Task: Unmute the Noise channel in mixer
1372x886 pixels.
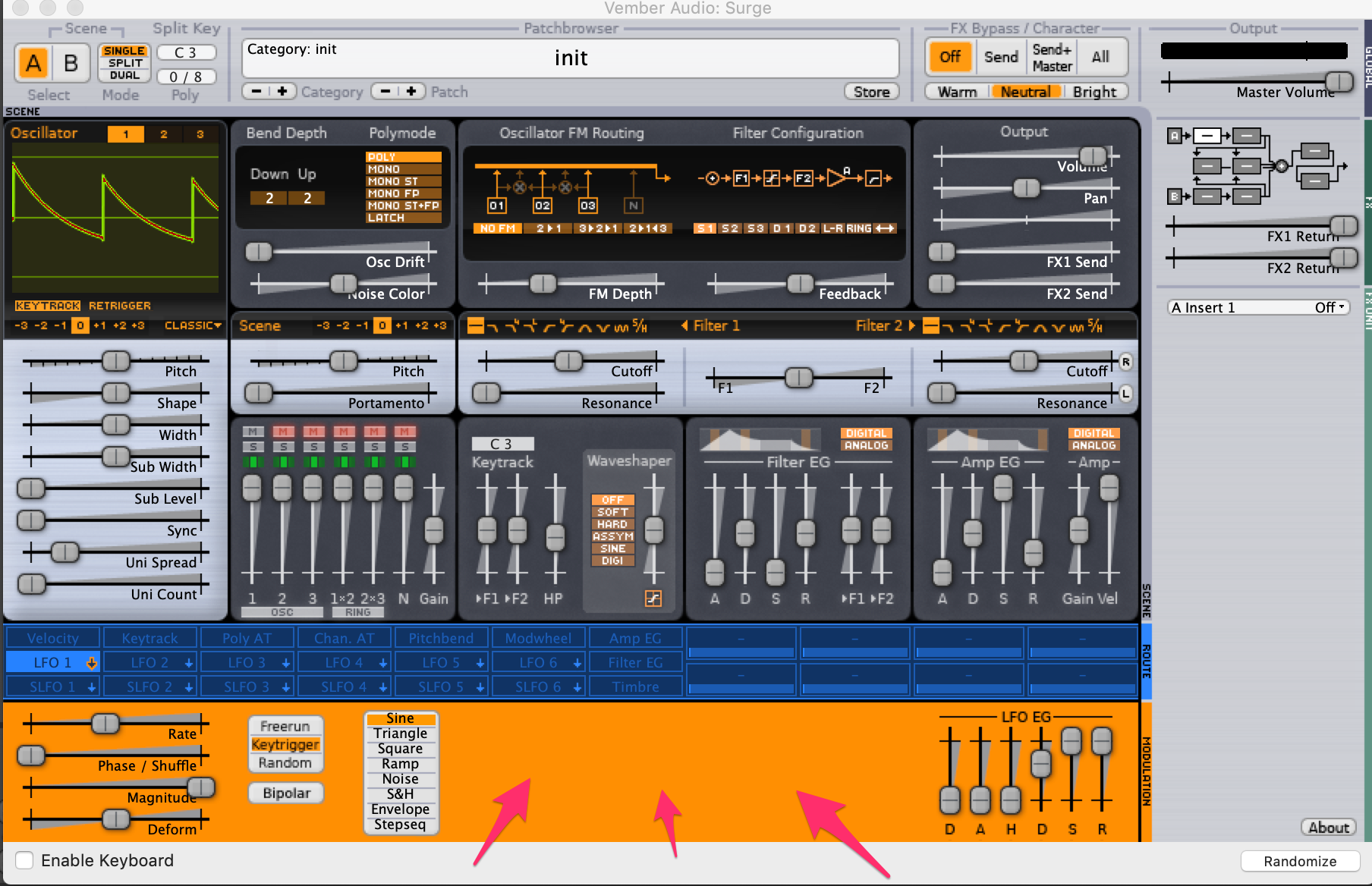Action: point(404,432)
